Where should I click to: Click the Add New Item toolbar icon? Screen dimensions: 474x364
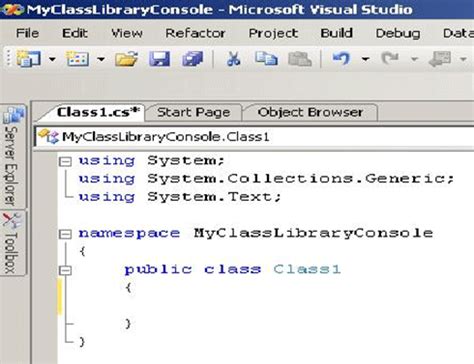(77, 59)
